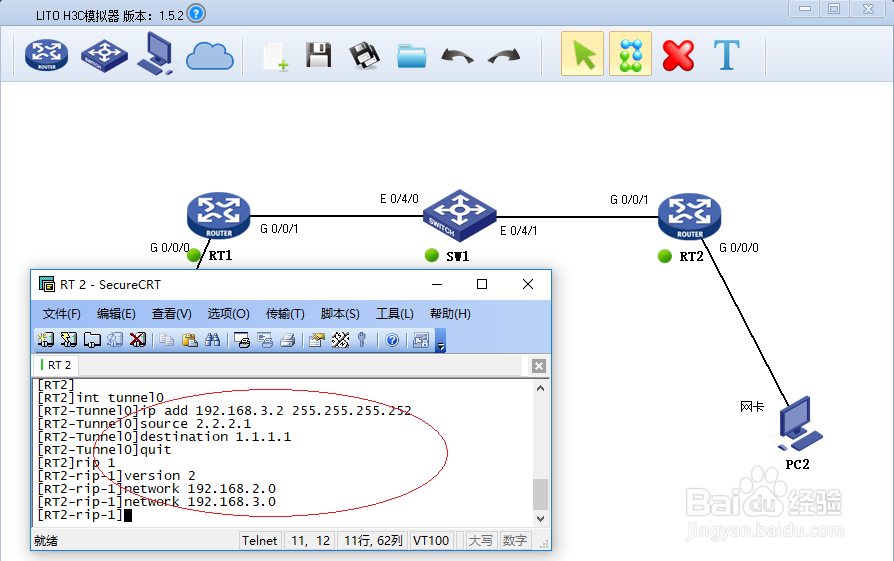This screenshot has height=561, width=894.
Task: Redo the last action
Action: click(x=505, y=56)
